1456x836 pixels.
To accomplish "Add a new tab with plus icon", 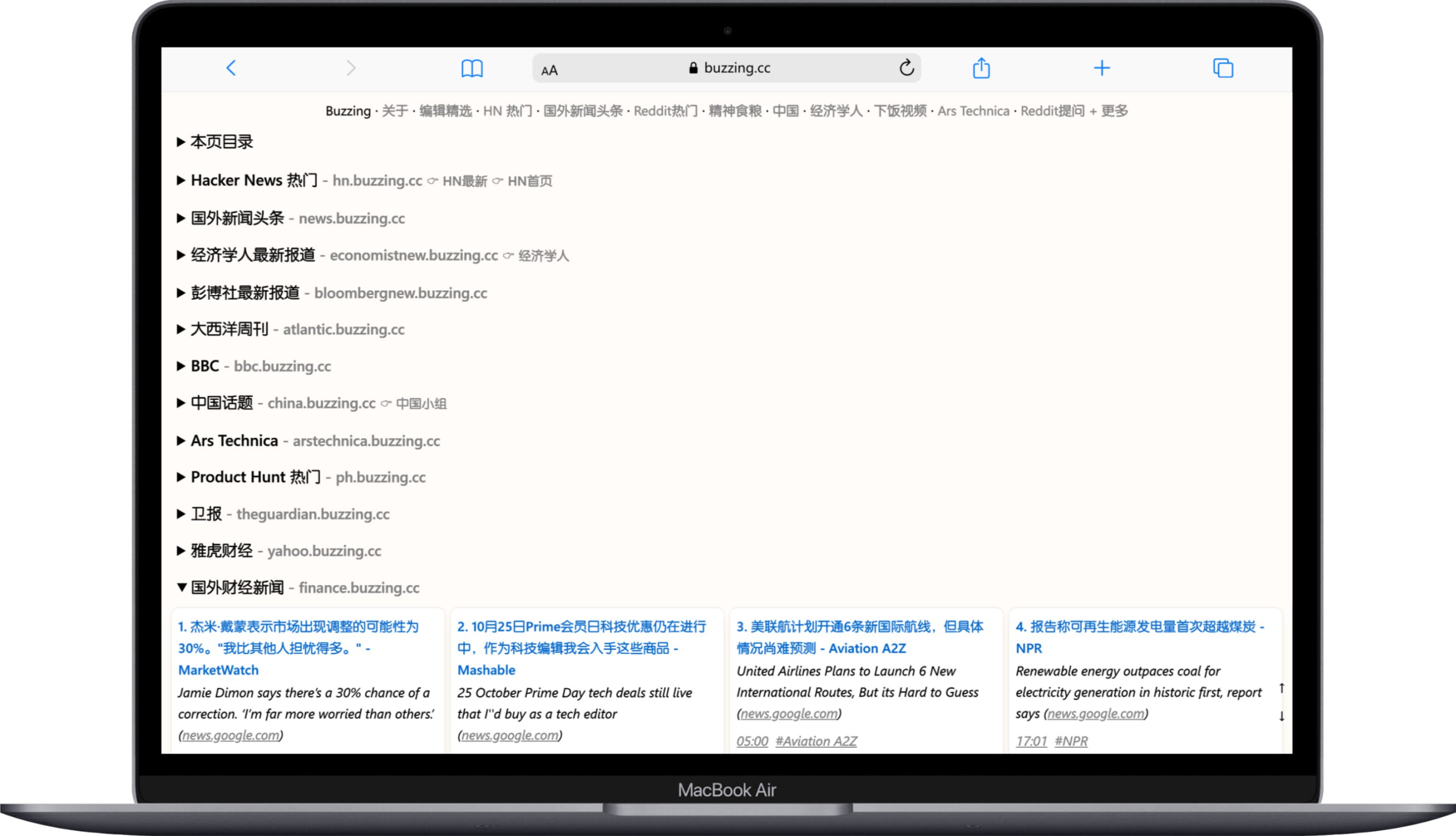I will 1101,68.
